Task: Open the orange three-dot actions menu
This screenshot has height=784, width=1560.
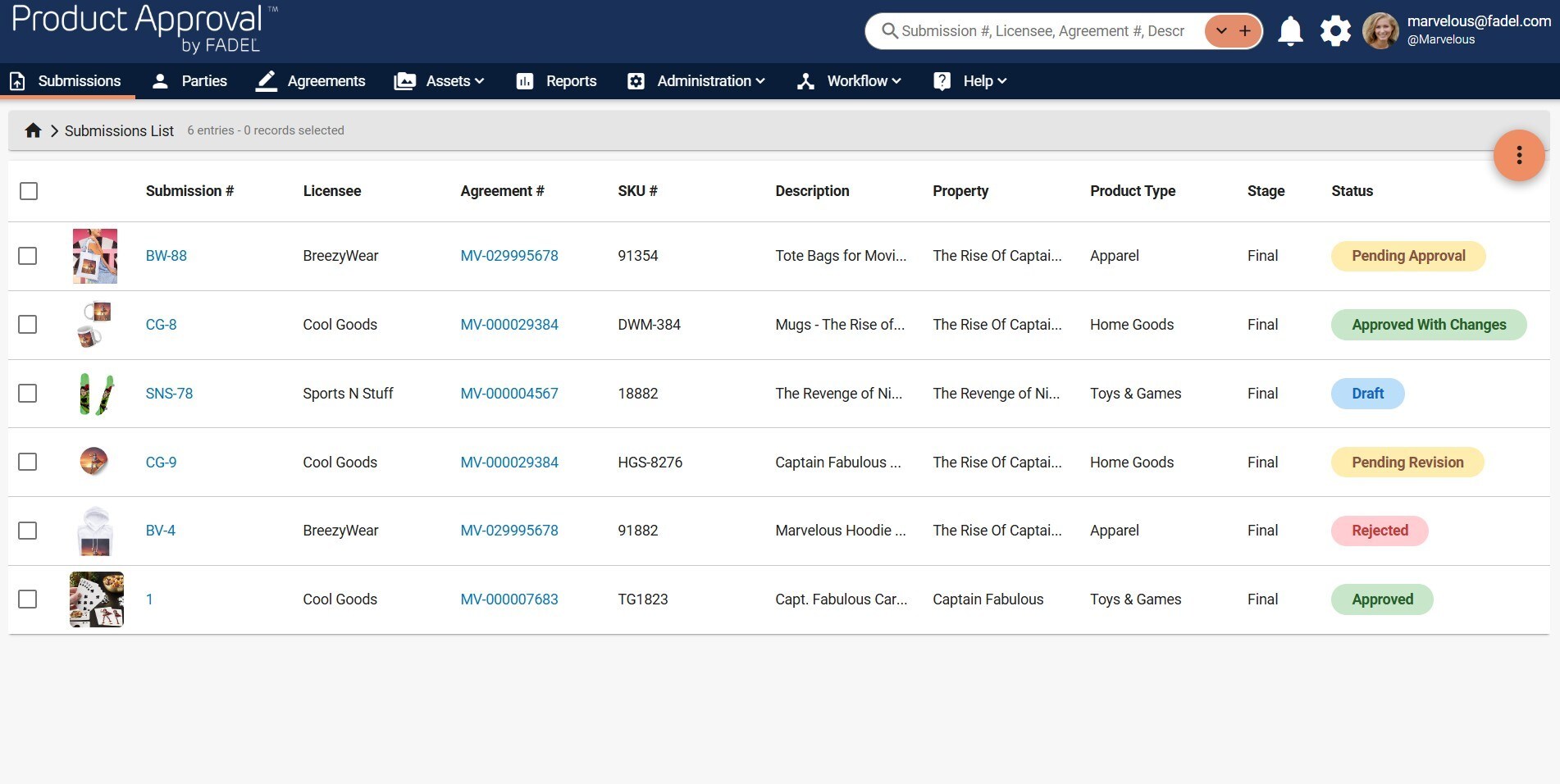Action: 1518,155
